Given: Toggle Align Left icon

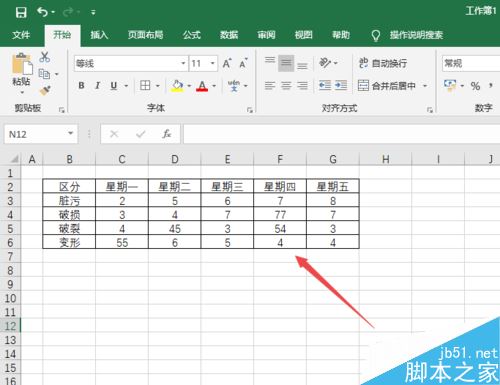Looking at the screenshot, I should click(270, 86).
